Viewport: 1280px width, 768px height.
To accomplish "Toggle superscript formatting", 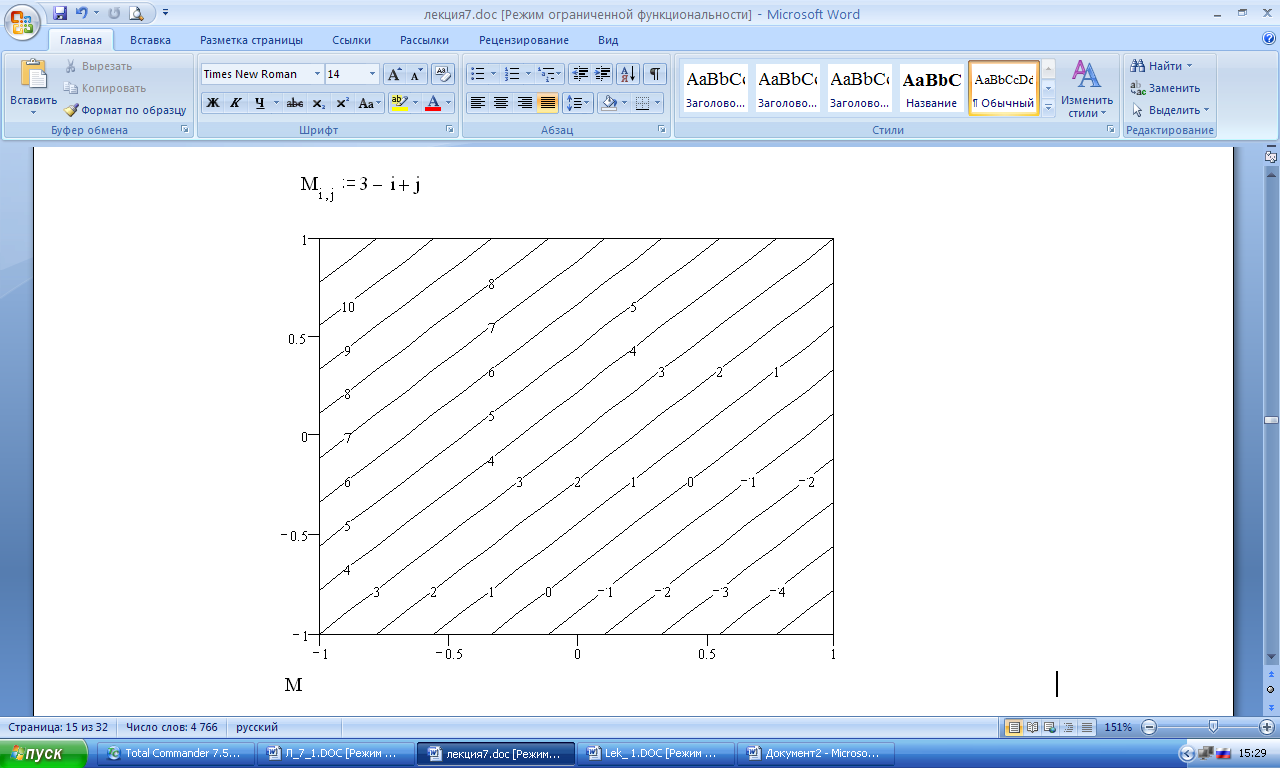I will coord(341,102).
